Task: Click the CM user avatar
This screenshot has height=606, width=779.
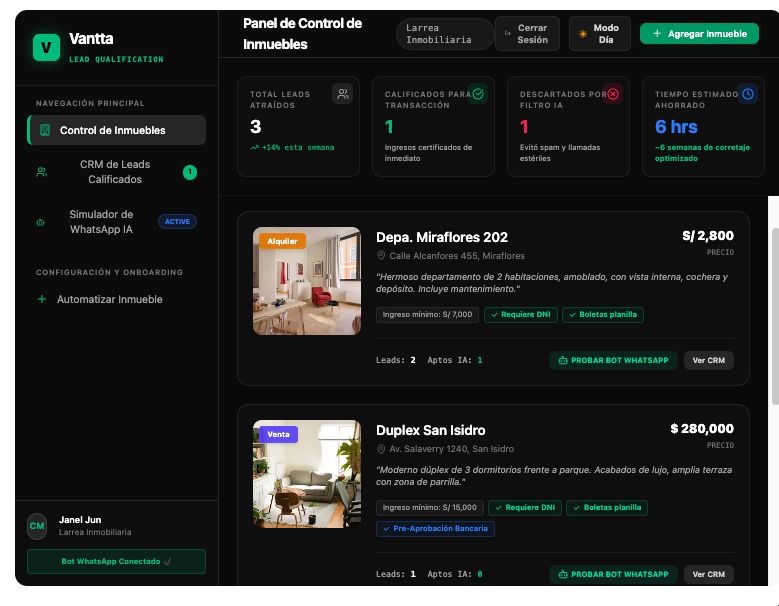Action: coord(37,526)
